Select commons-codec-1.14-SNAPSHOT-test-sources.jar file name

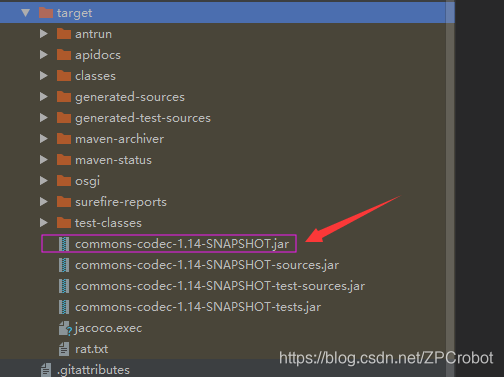point(220,286)
